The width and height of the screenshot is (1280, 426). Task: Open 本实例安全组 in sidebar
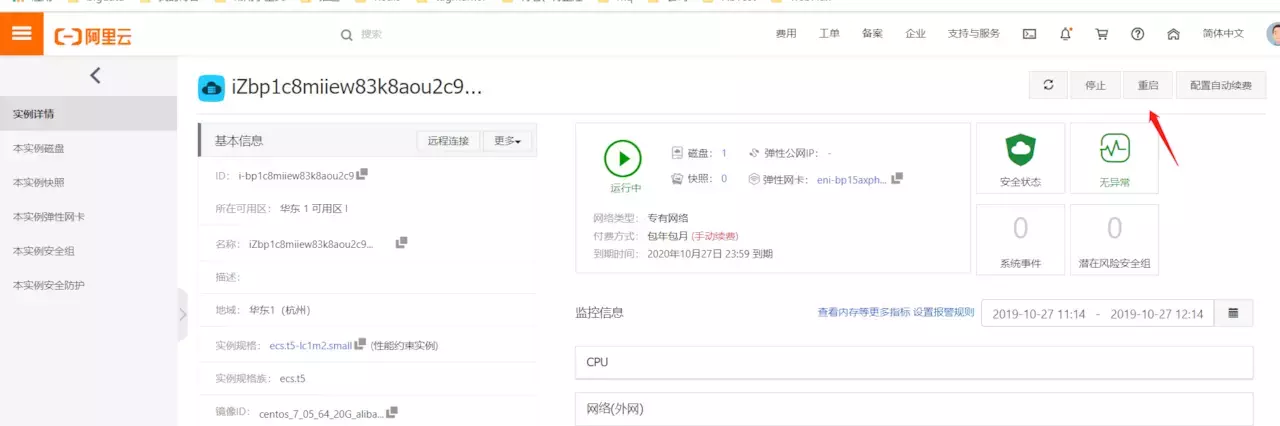click(88, 251)
